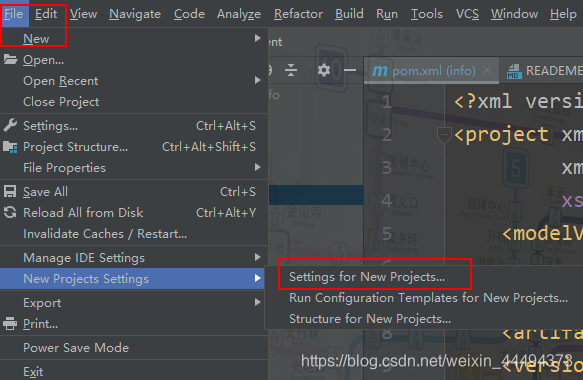Open the Analyze menu
This screenshot has width=583, height=380.
pyautogui.click(x=239, y=14)
